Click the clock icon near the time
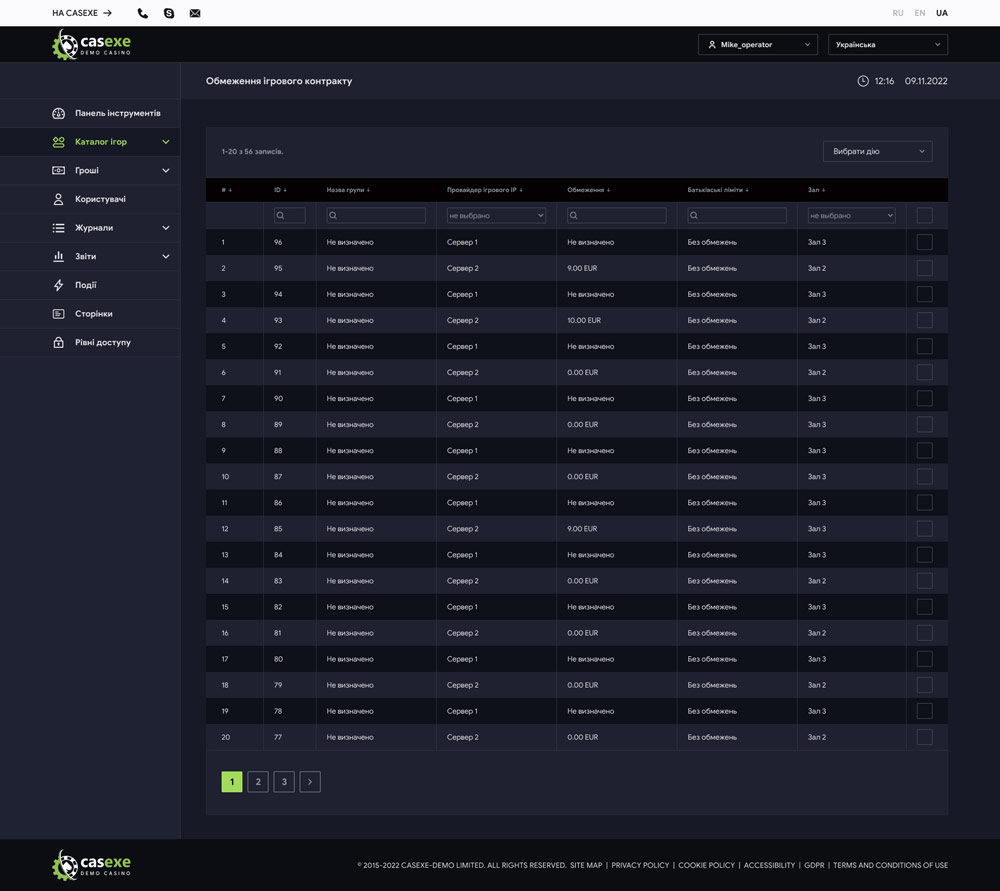This screenshot has height=891, width=1000. [863, 81]
